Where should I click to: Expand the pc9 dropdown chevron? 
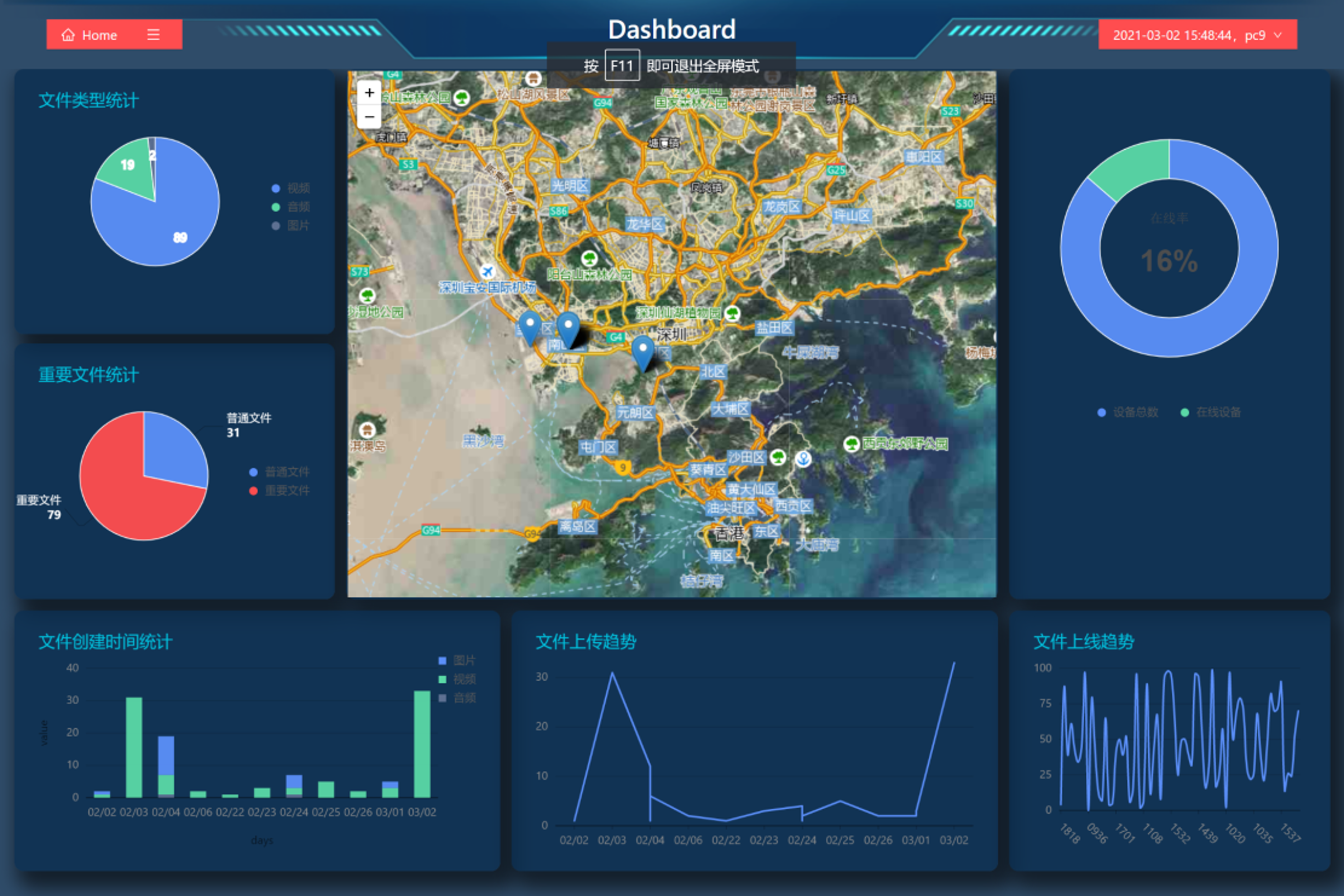(1278, 35)
